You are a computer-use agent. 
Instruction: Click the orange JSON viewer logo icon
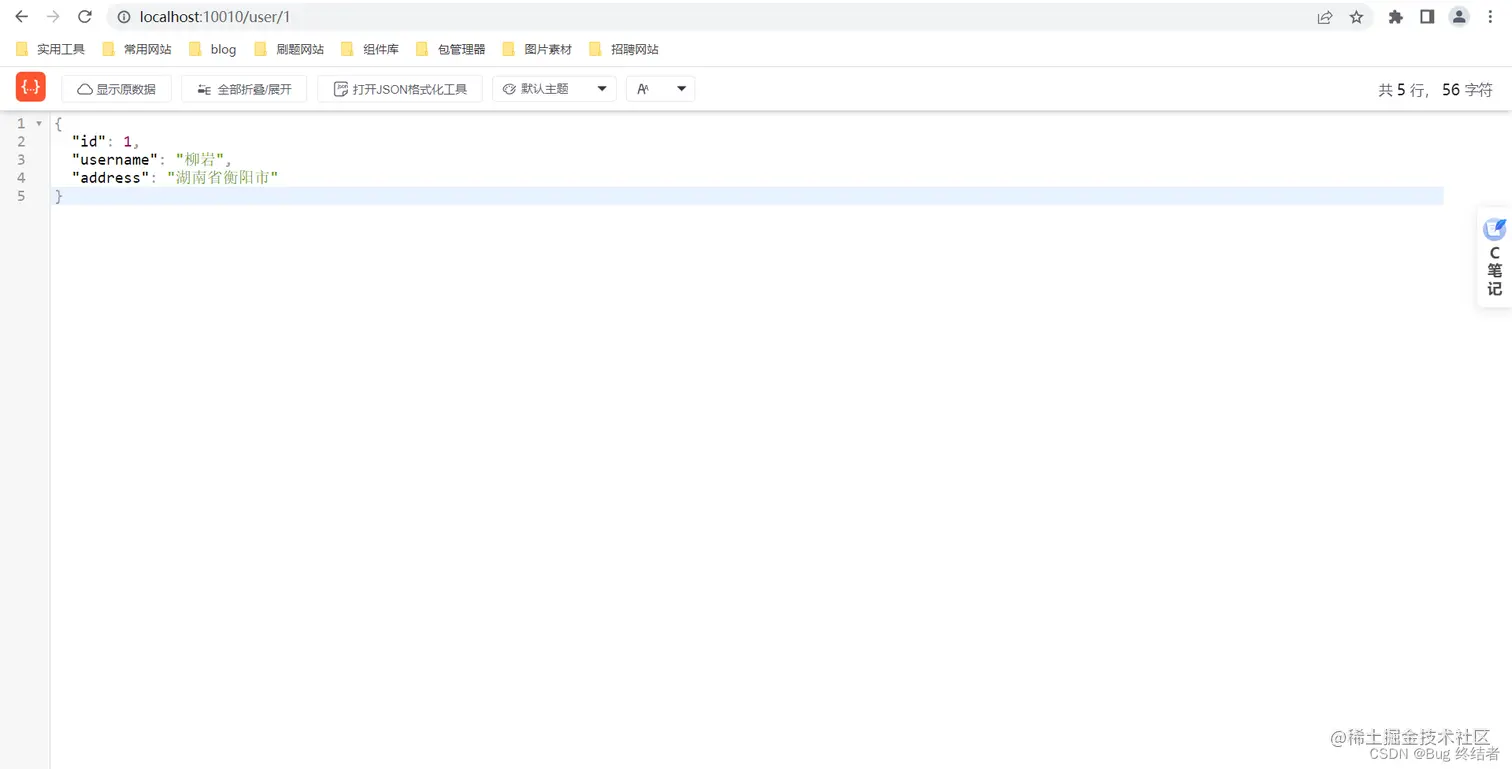point(31,87)
